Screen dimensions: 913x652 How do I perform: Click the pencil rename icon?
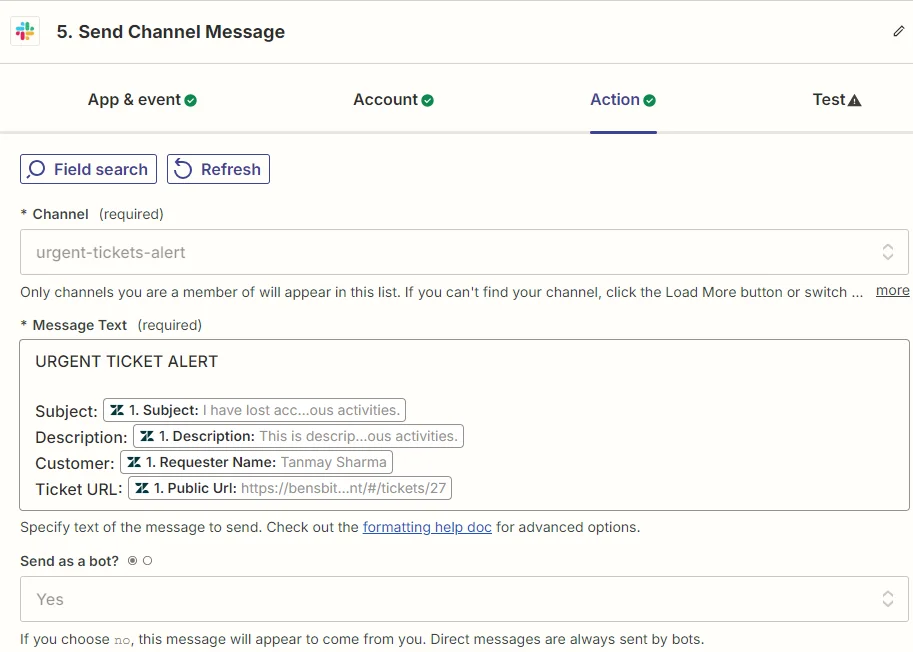click(898, 31)
